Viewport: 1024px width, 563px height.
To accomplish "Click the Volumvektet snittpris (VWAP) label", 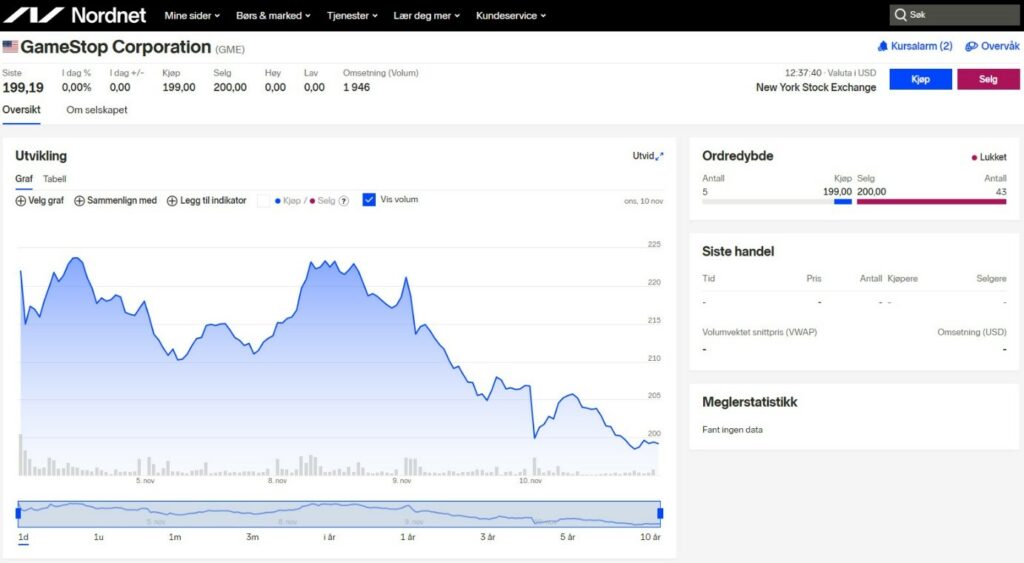I will [760, 332].
